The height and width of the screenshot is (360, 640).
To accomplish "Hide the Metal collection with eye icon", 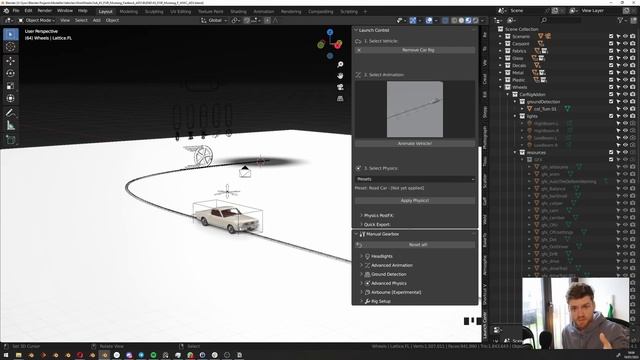I will click(x=625, y=73).
